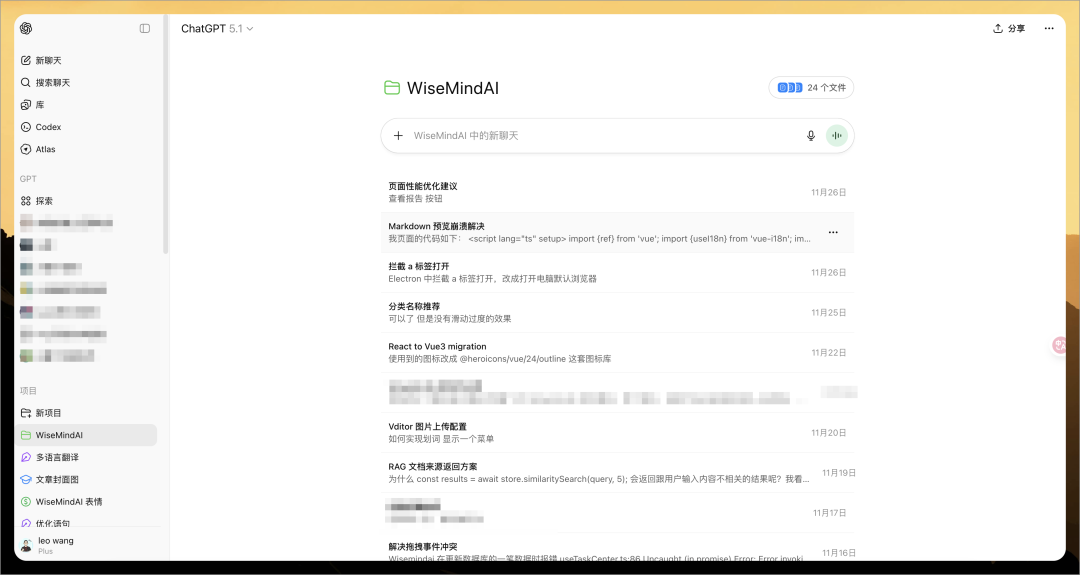Click the Share (分享) button
This screenshot has height=575, width=1080.
point(1009,28)
